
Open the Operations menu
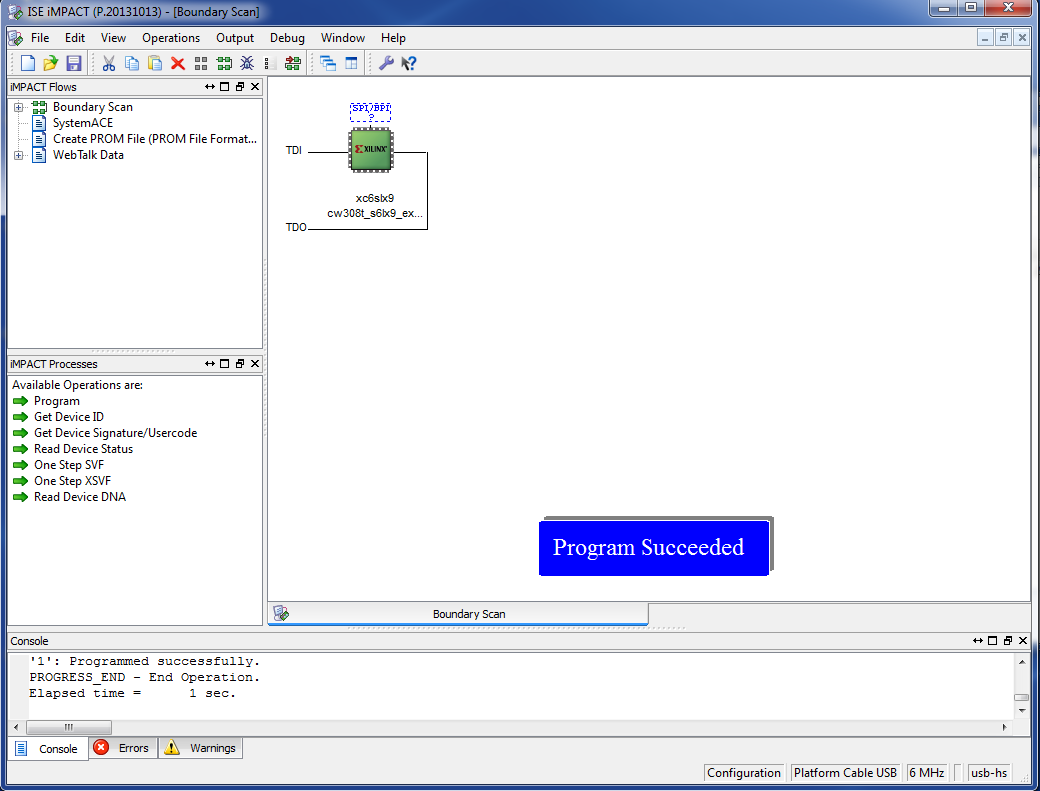coord(171,38)
